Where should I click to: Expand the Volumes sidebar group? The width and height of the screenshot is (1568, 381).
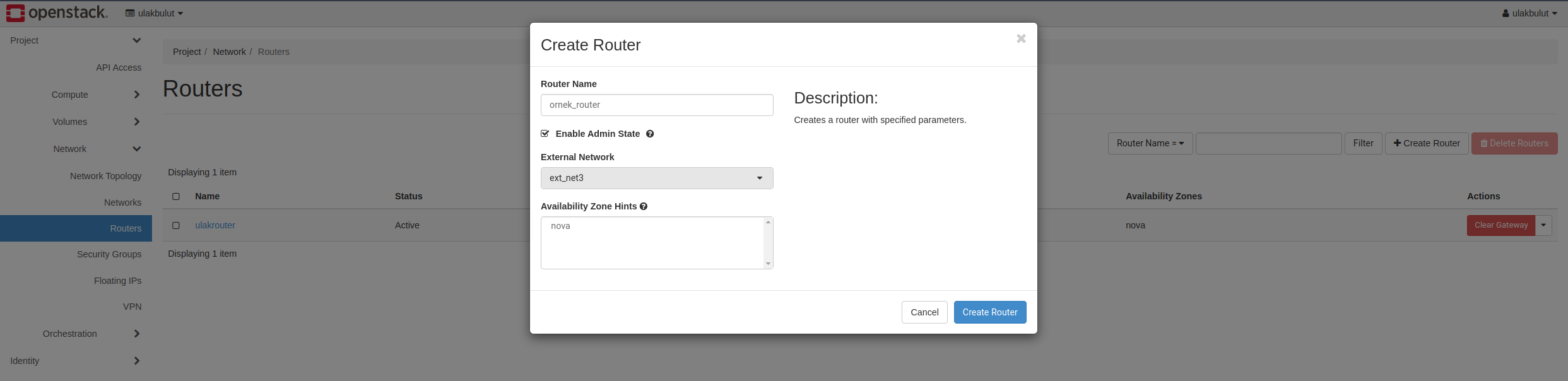point(76,122)
